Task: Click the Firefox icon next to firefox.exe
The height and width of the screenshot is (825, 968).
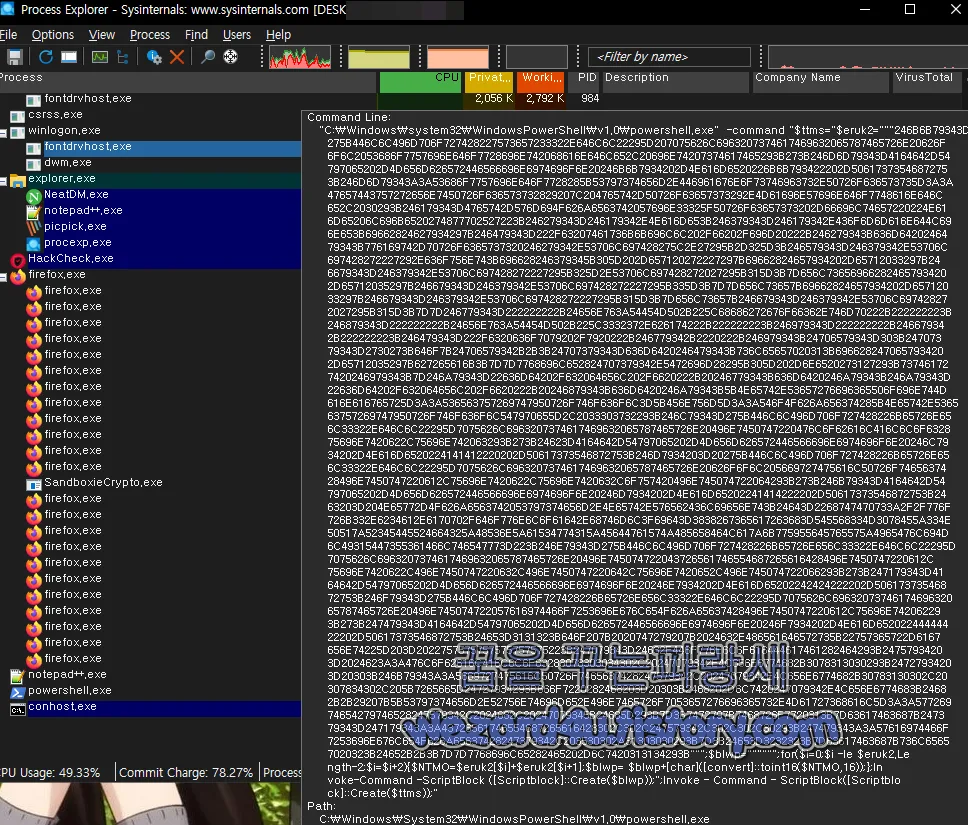Action: 17,275
